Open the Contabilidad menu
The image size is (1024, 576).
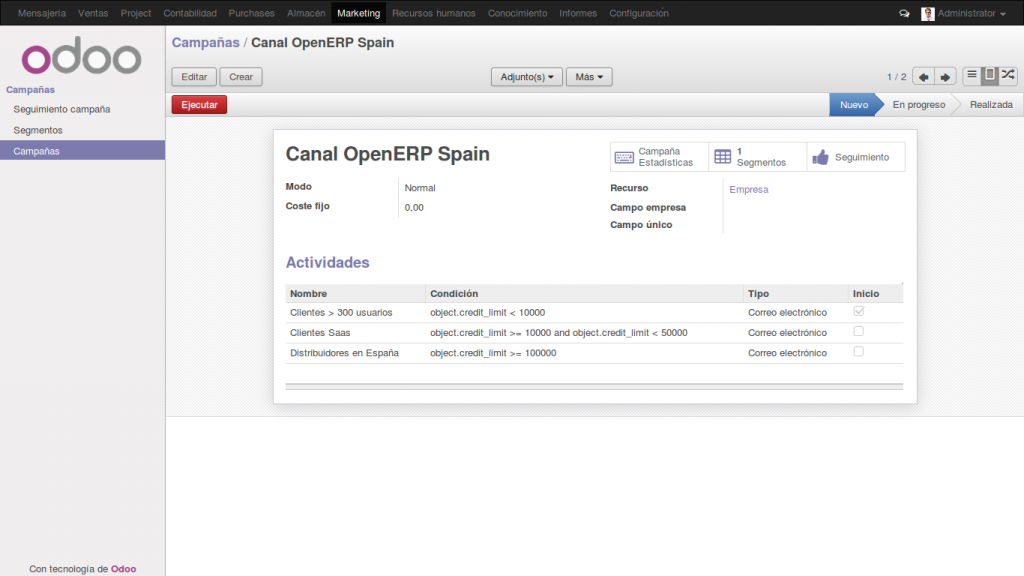pos(190,13)
